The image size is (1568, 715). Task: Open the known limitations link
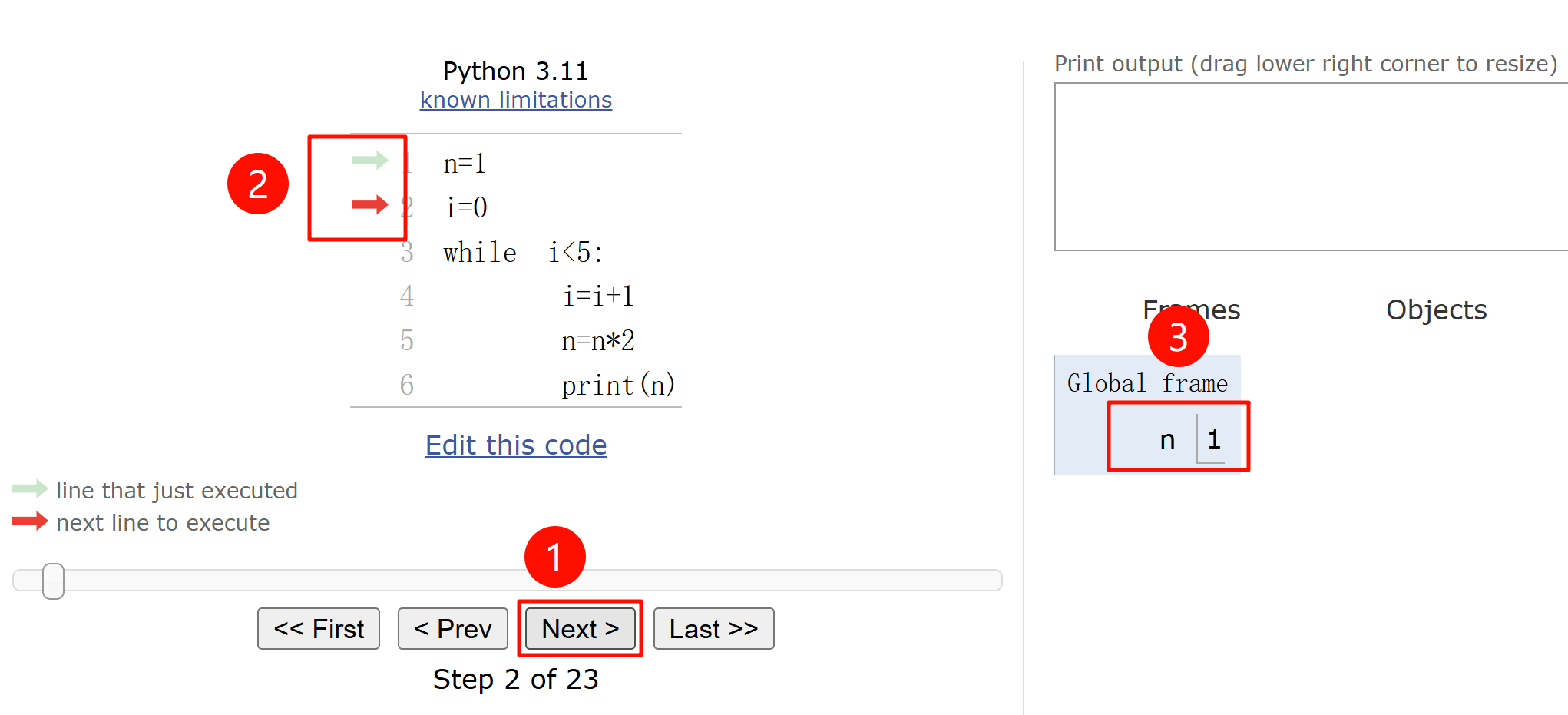[516, 100]
